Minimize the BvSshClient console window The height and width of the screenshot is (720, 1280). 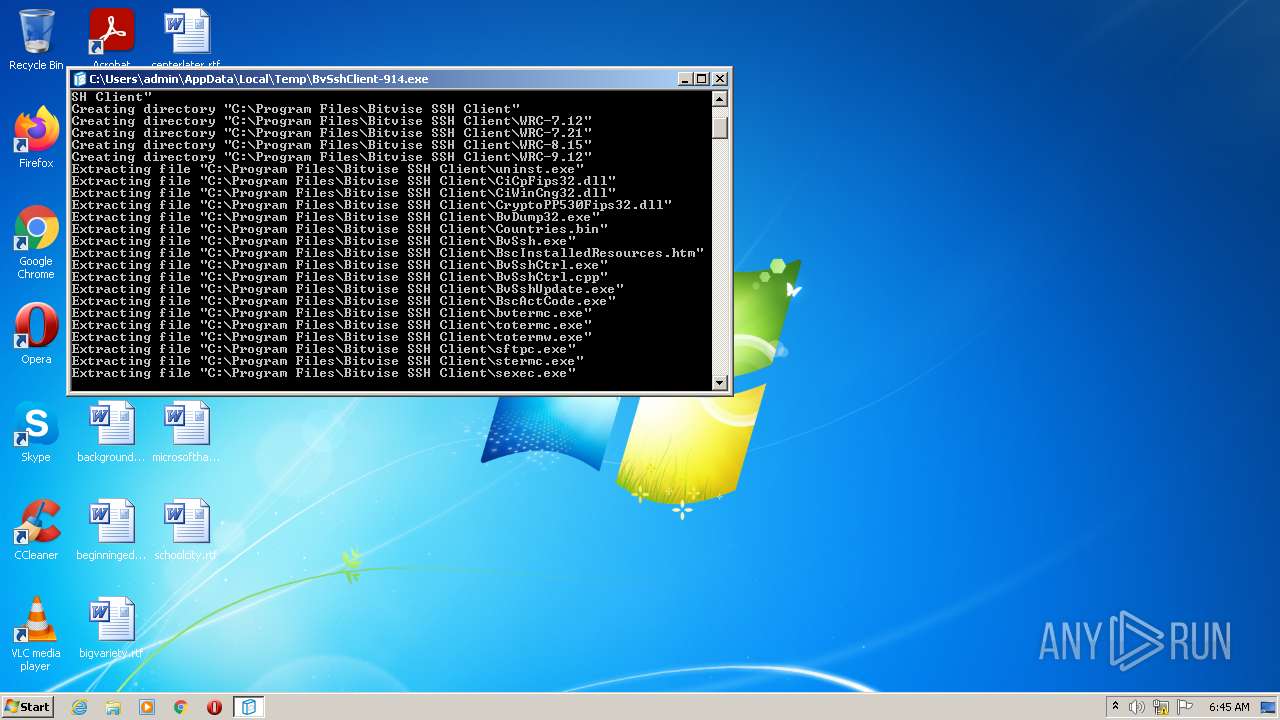[x=685, y=79]
